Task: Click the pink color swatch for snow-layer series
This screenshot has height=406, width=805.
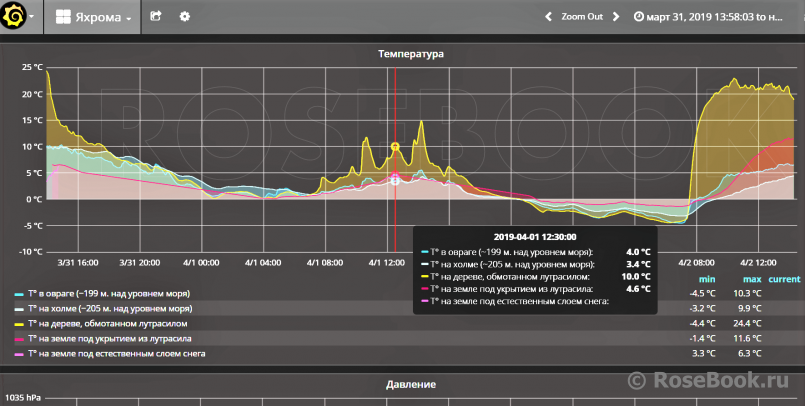Action: (19, 354)
